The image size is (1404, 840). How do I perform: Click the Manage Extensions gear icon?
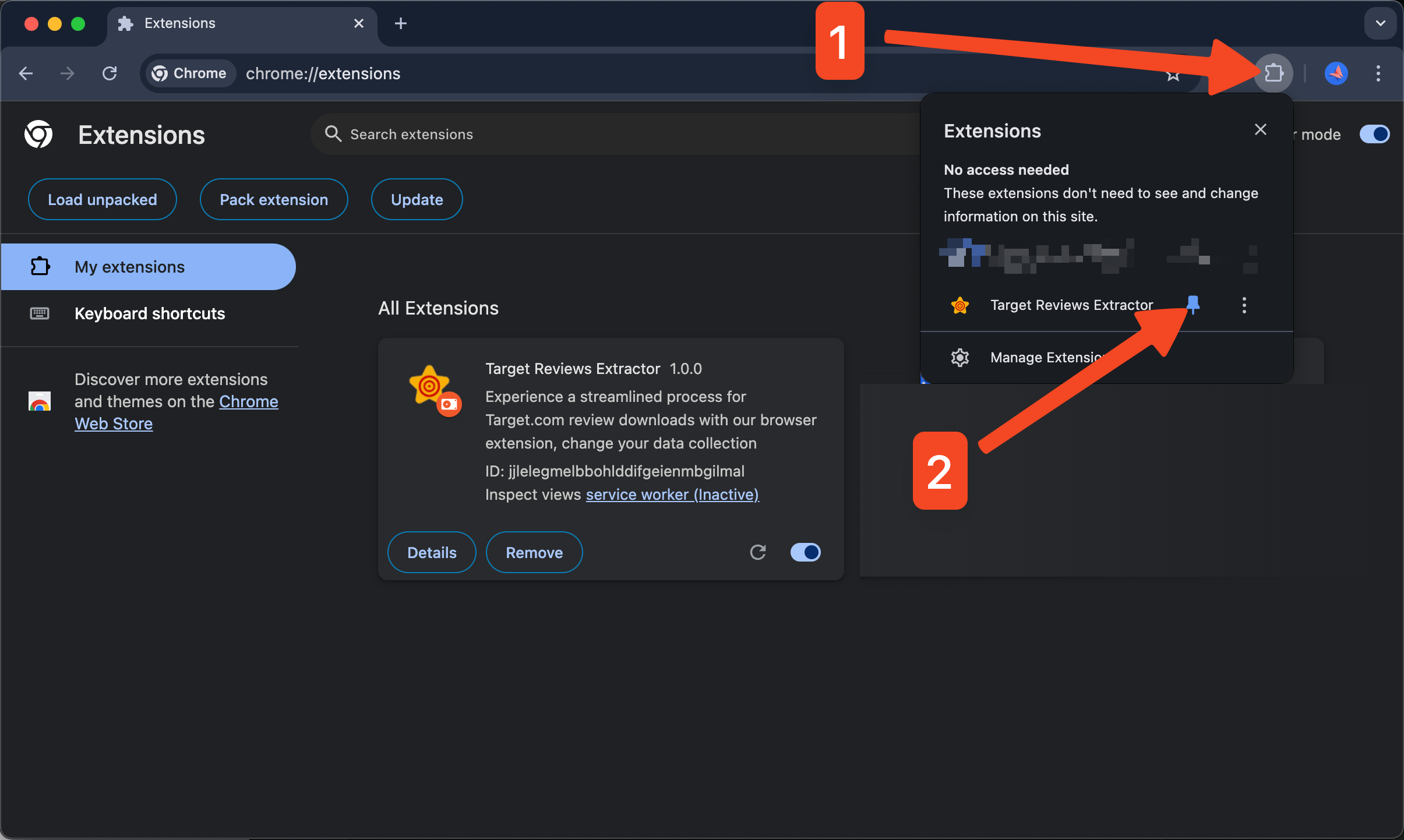[x=960, y=358]
